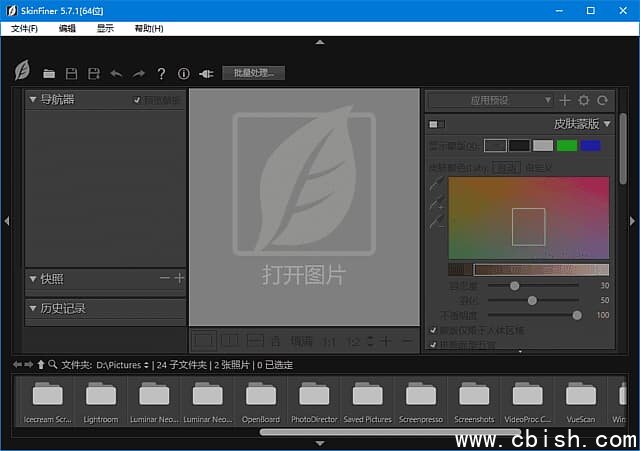Remove snapshot with the minus icon
Screen dimensions: 640x451
click(x=164, y=278)
